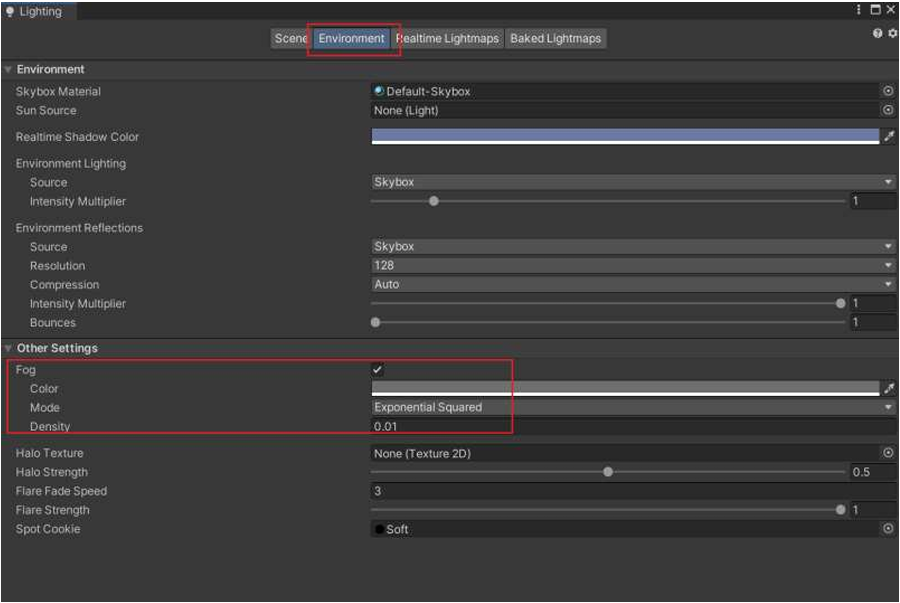Open Fog Mode Exponential Squared dropdown
Screen dimensions: 900x603
633,407
